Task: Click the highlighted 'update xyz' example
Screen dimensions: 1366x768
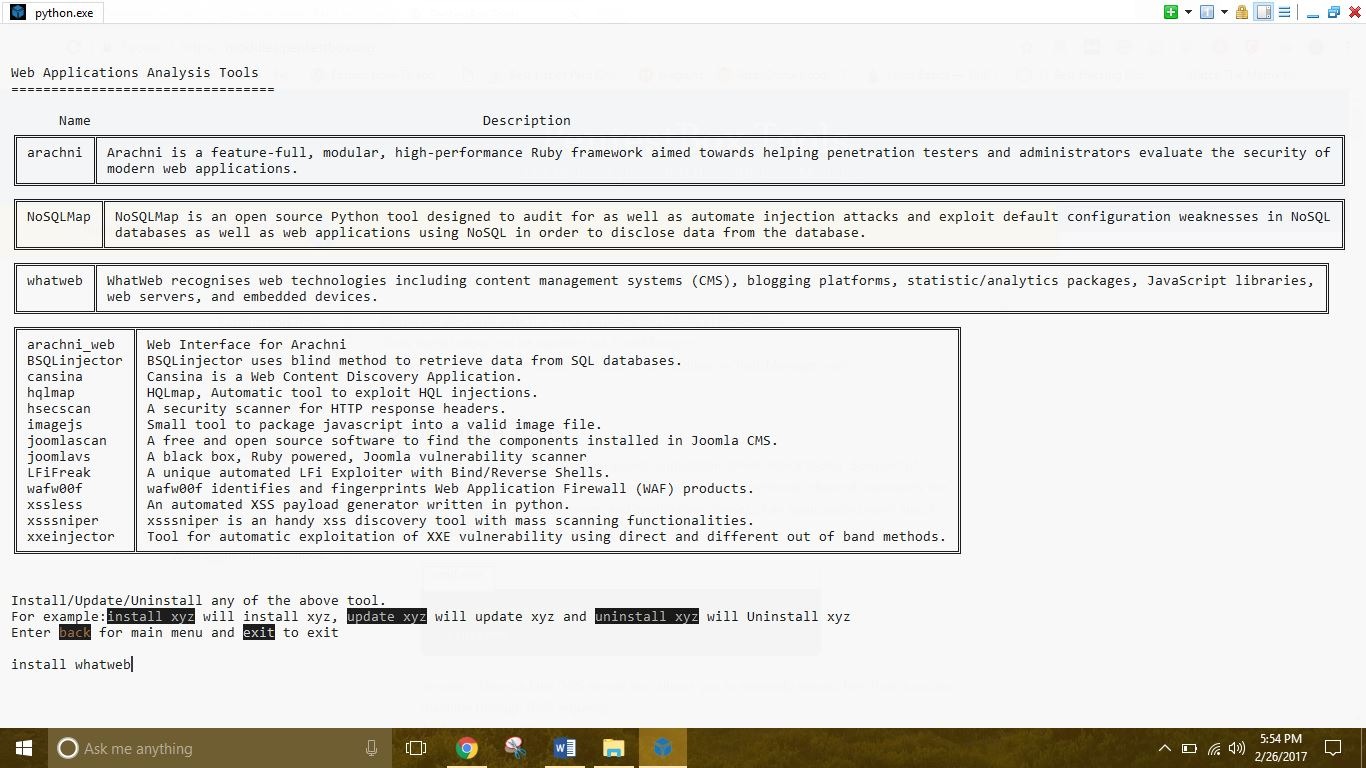Action: tap(387, 616)
